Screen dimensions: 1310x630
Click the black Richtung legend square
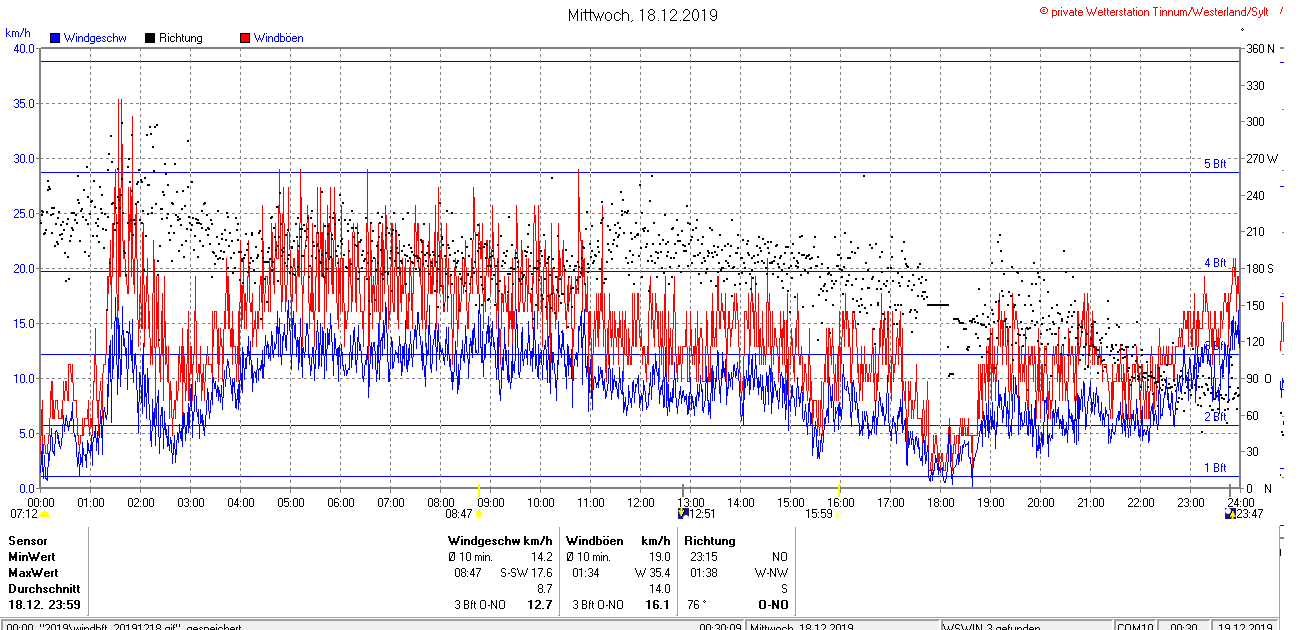click(x=150, y=38)
